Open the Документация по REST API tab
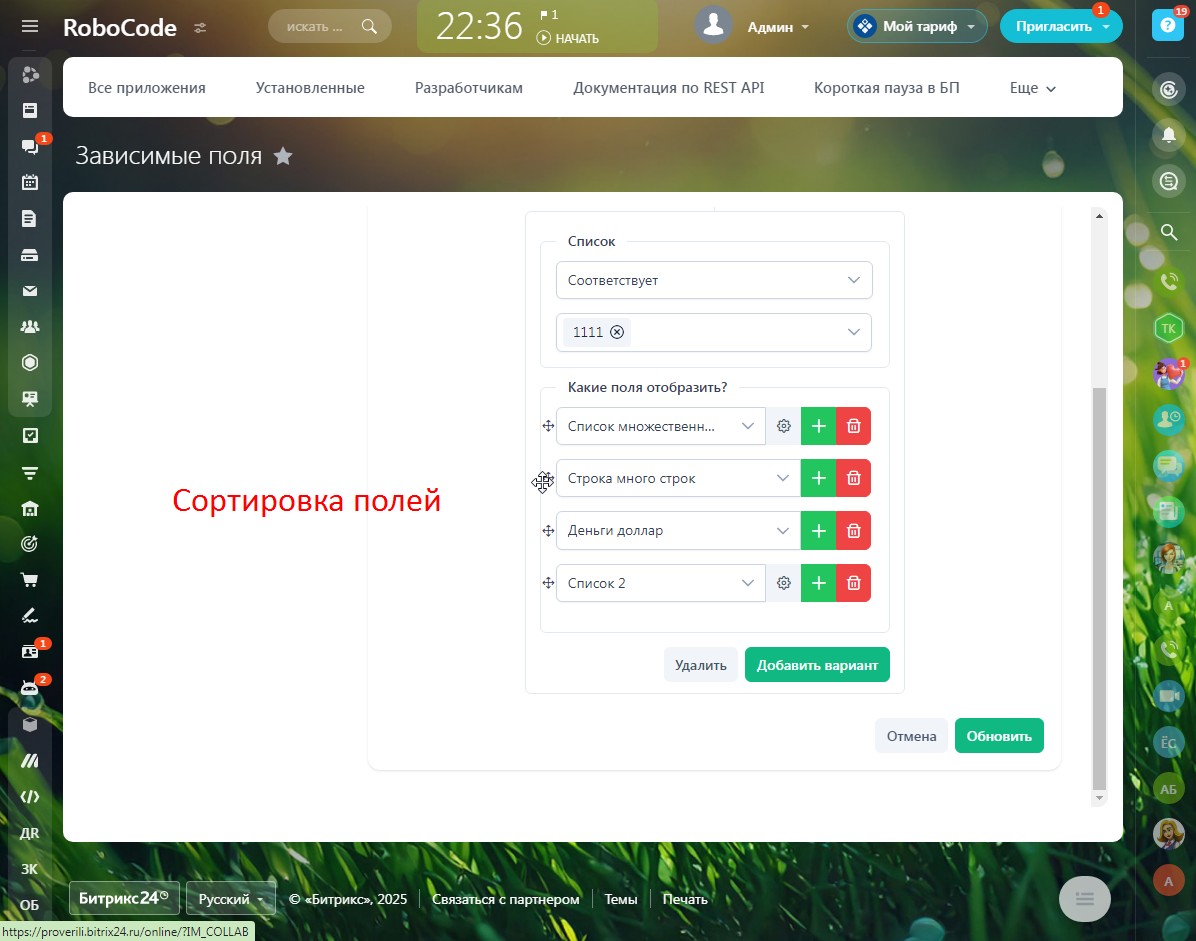This screenshot has height=941, width=1196. click(668, 88)
